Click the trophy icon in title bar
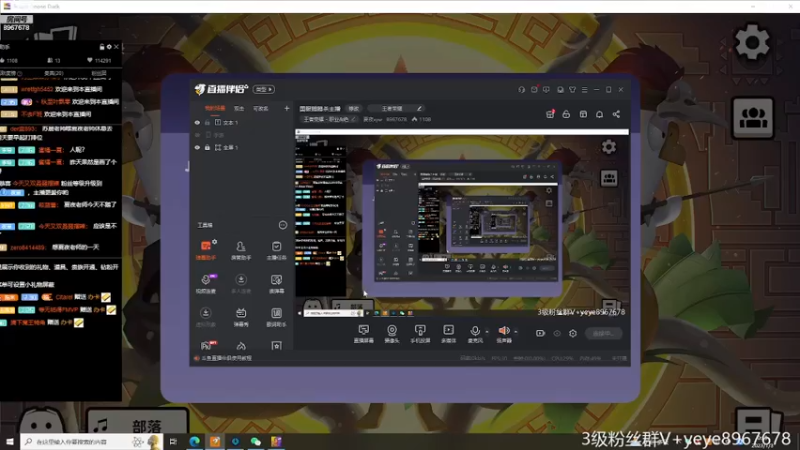This screenshot has height=450, width=800. point(572,89)
